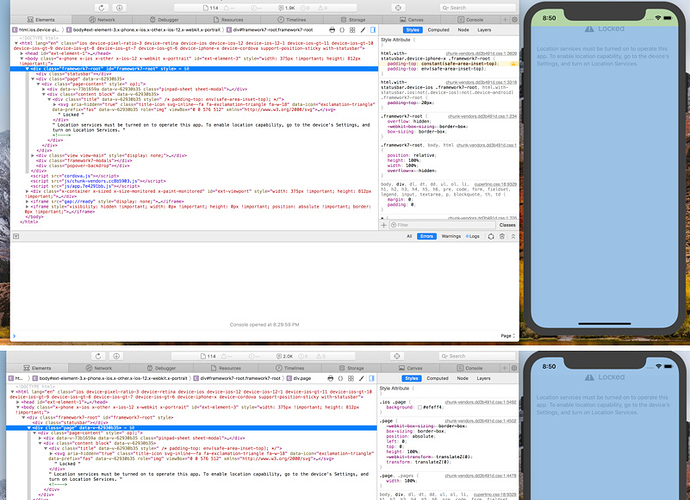The image size is (690, 500).
Task: Click the print styles icon in upper DOM toolbar
Action: (x=332, y=29)
